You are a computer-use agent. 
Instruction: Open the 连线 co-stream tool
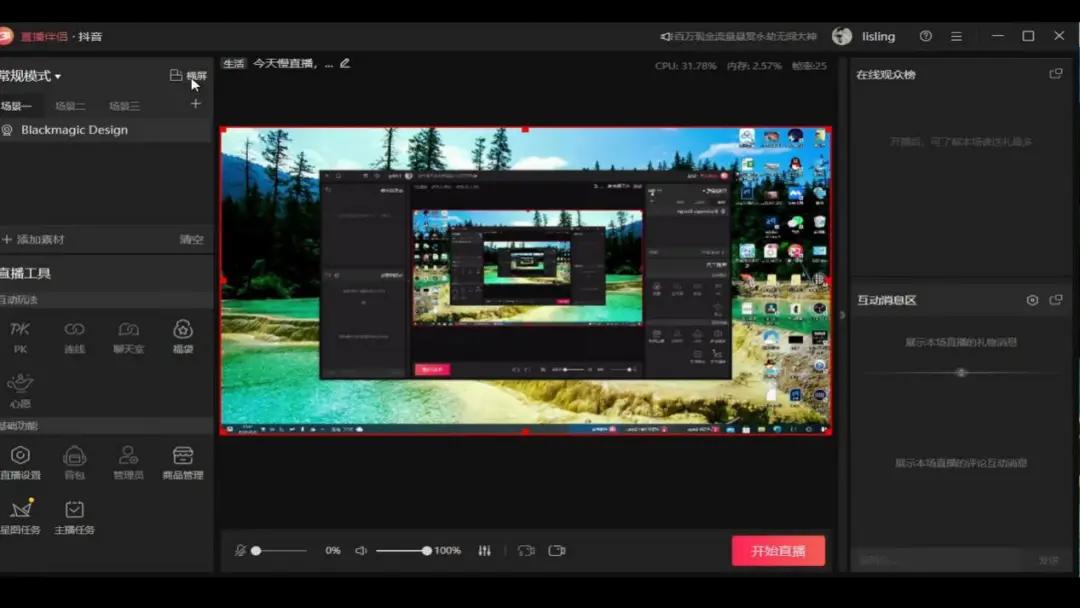[x=75, y=336]
